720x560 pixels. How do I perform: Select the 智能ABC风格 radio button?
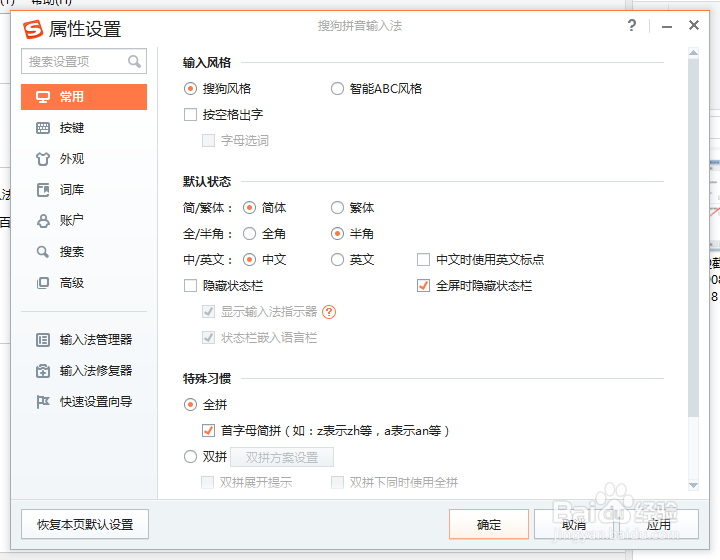click(x=338, y=89)
